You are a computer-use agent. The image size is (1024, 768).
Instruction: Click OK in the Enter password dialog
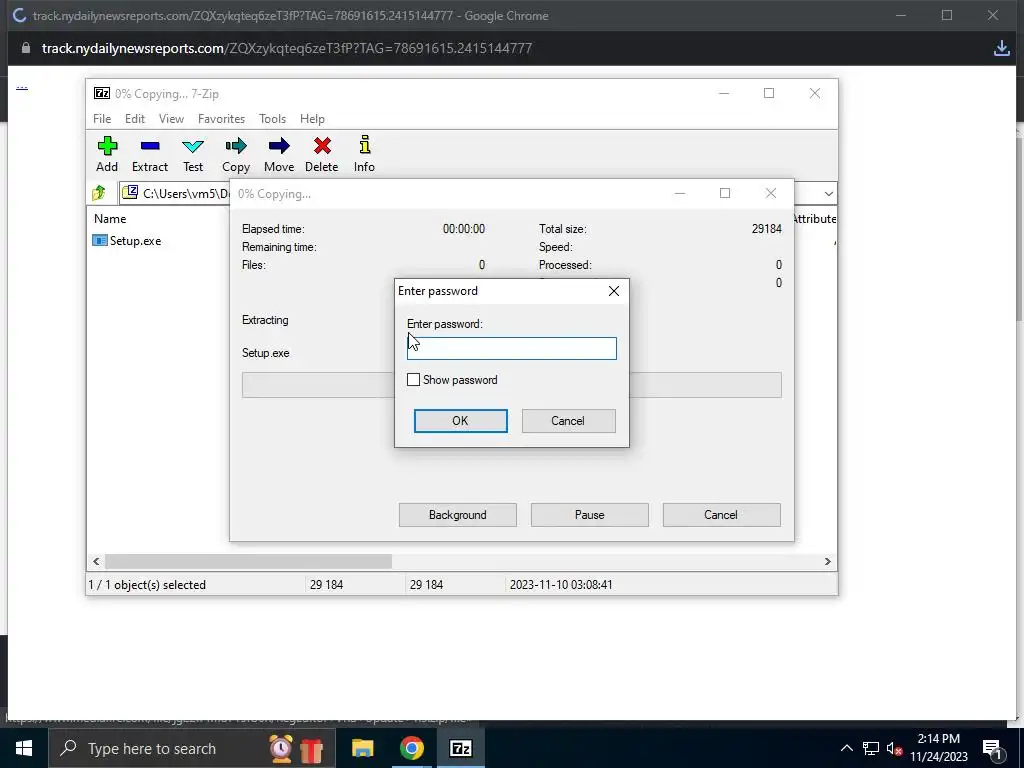click(460, 421)
